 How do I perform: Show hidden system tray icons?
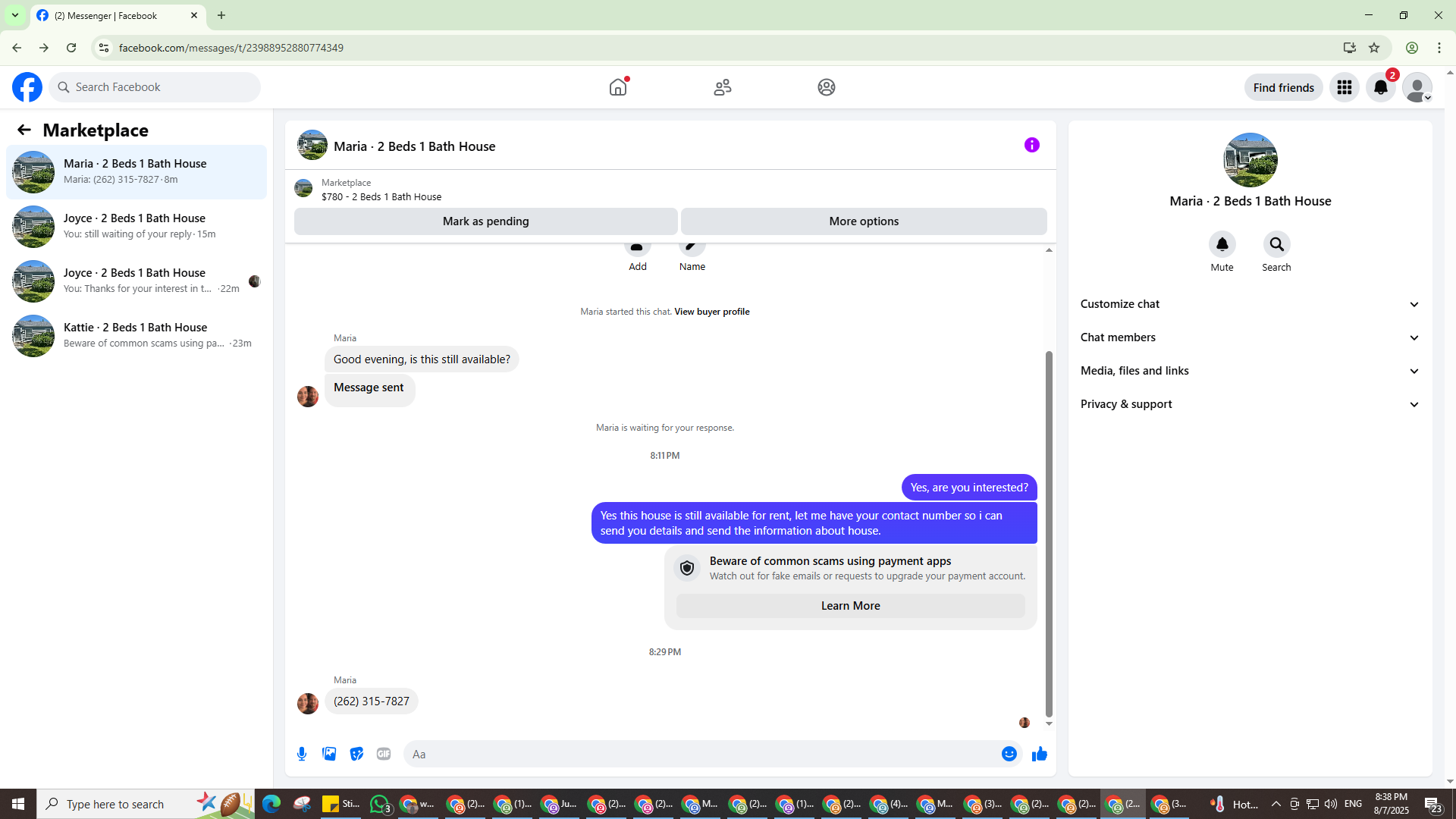tap(1276, 804)
